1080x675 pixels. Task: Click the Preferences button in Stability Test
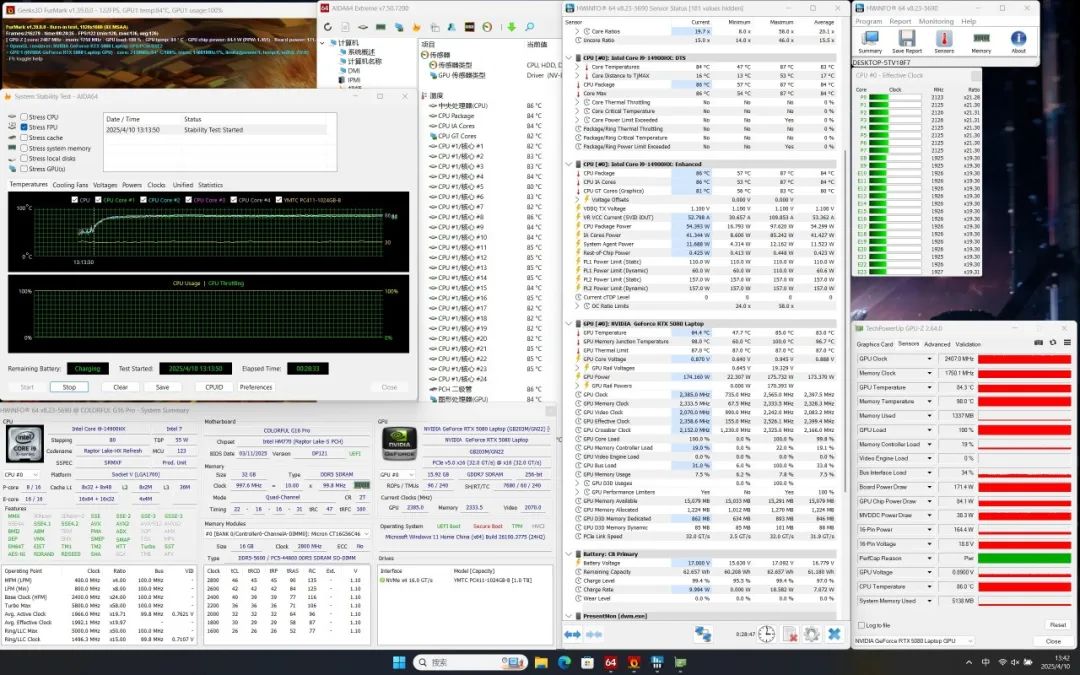click(256, 387)
